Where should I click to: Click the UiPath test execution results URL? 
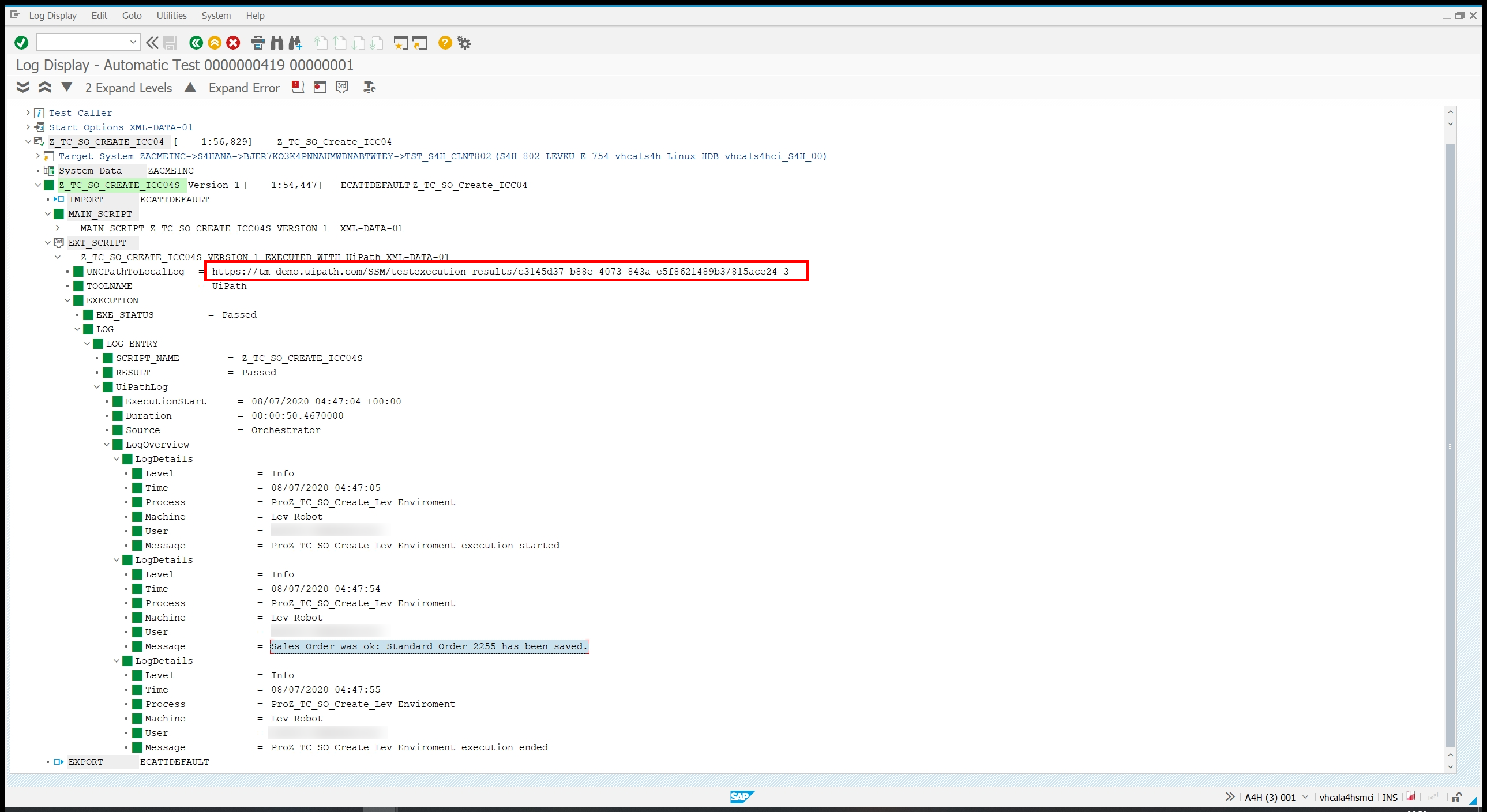pyautogui.click(x=500, y=272)
